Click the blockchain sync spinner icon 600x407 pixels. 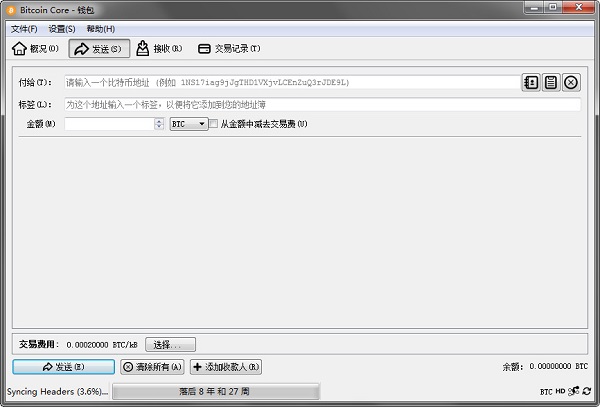pyautogui.click(x=587, y=391)
